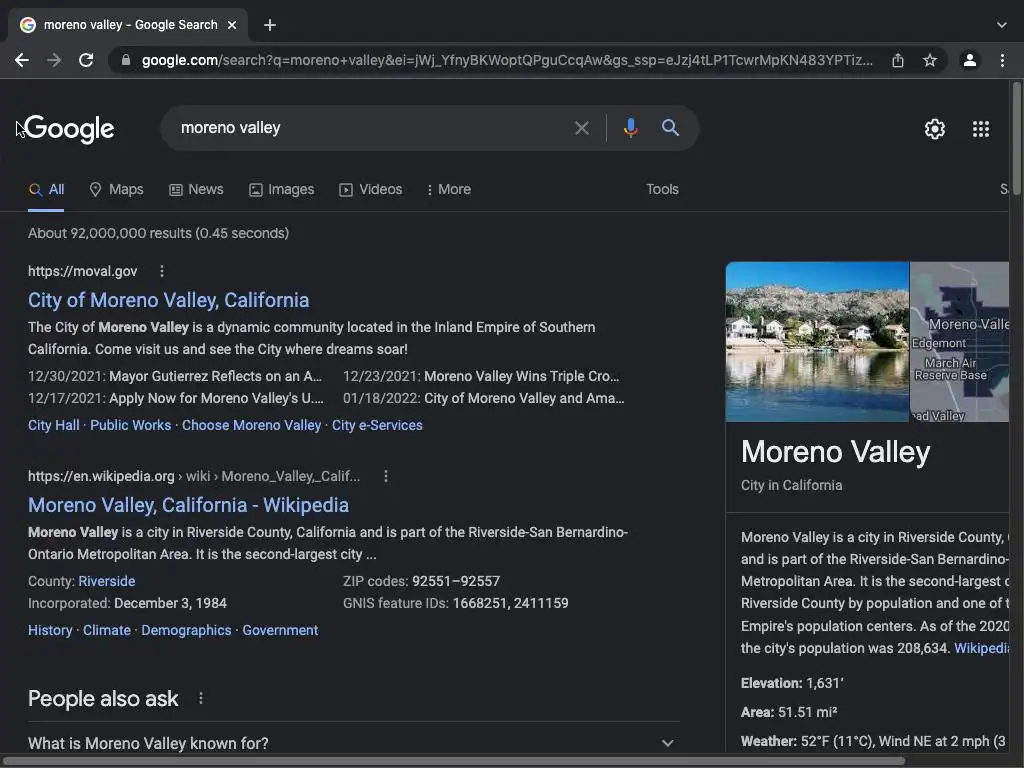Viewport: 1024px width, 768px height.
Task: Open the History Wikipedia section link
Action: pos(50,630)
